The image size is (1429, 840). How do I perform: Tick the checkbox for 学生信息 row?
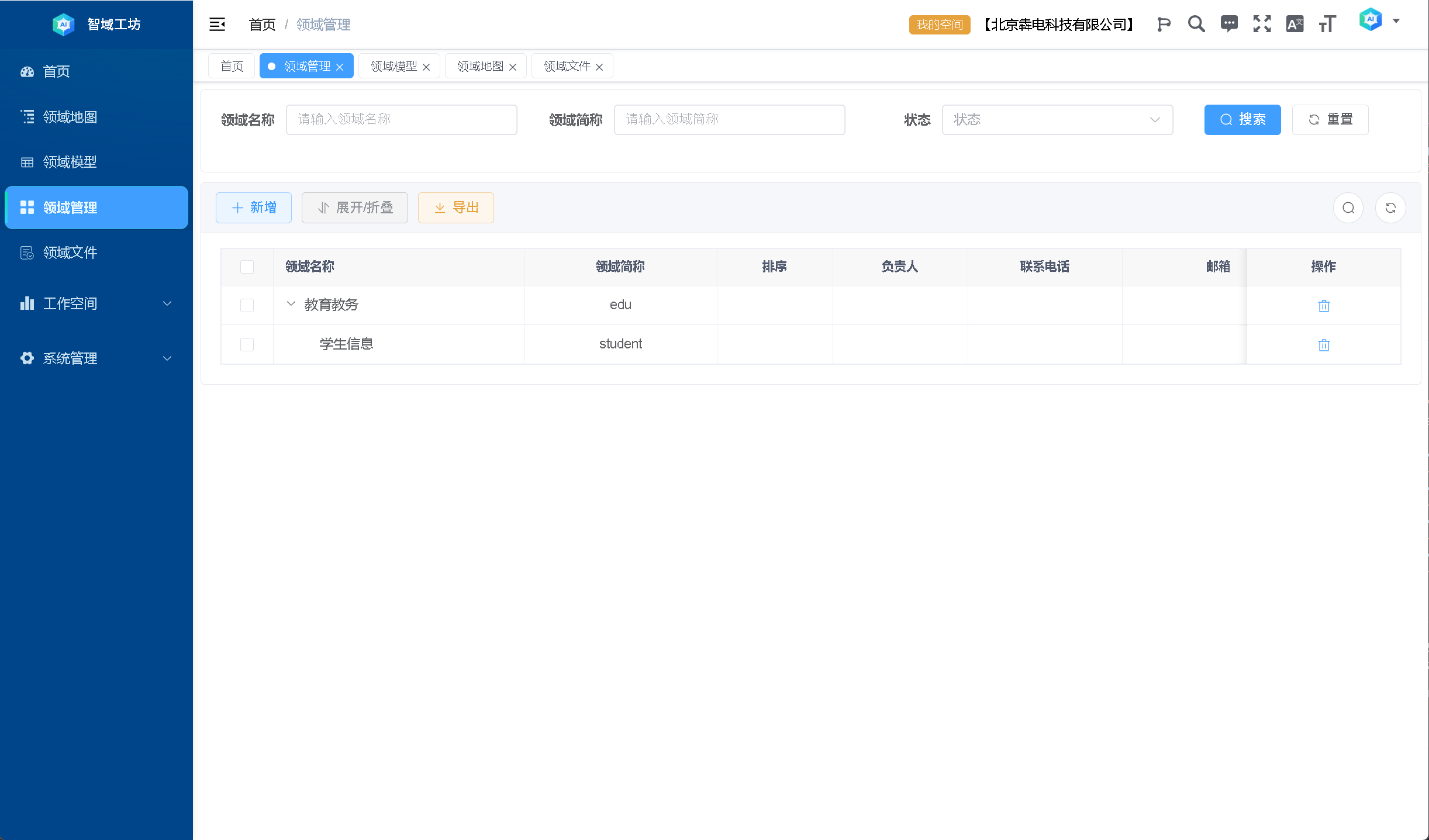[247, 344]
